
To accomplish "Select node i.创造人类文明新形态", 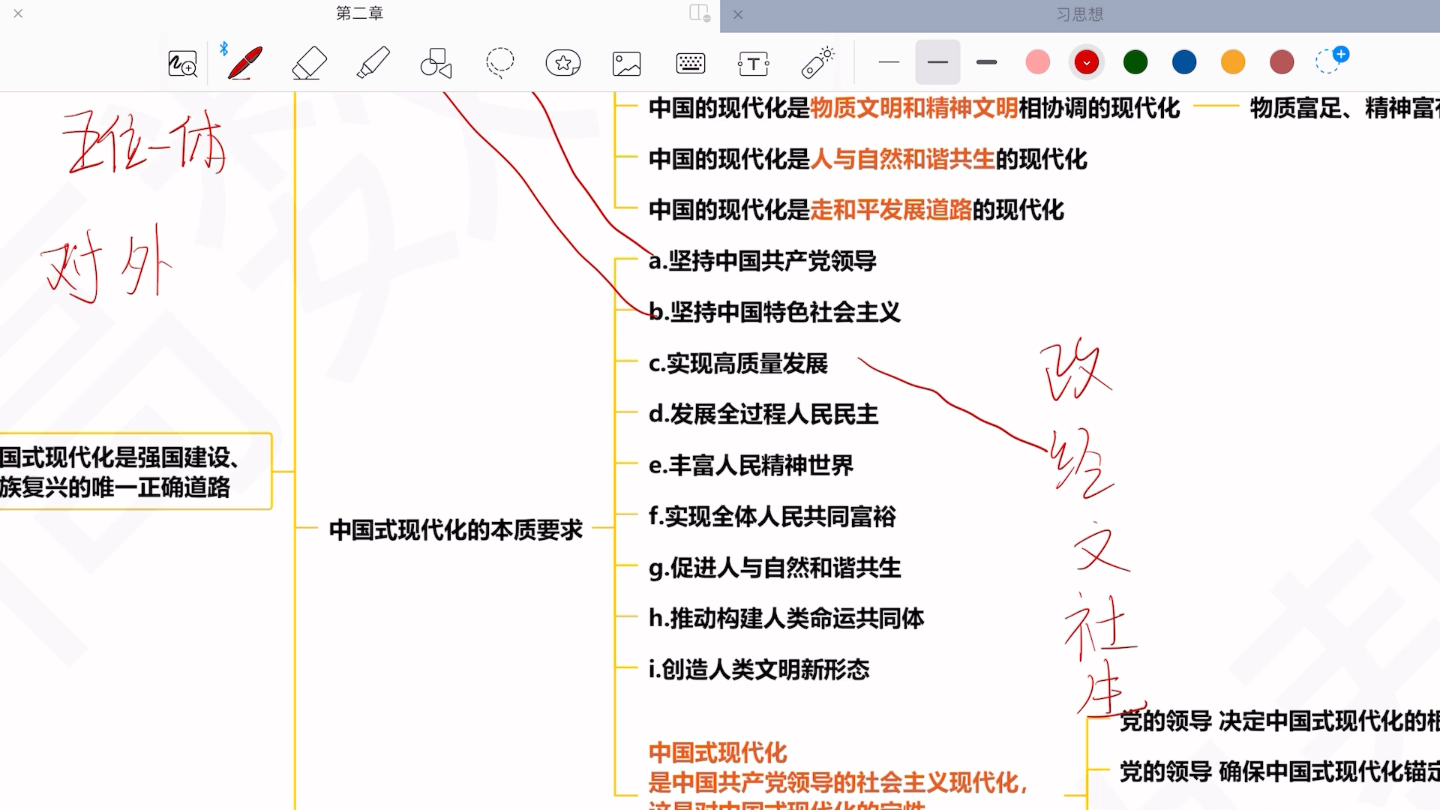I will [759, 670].
